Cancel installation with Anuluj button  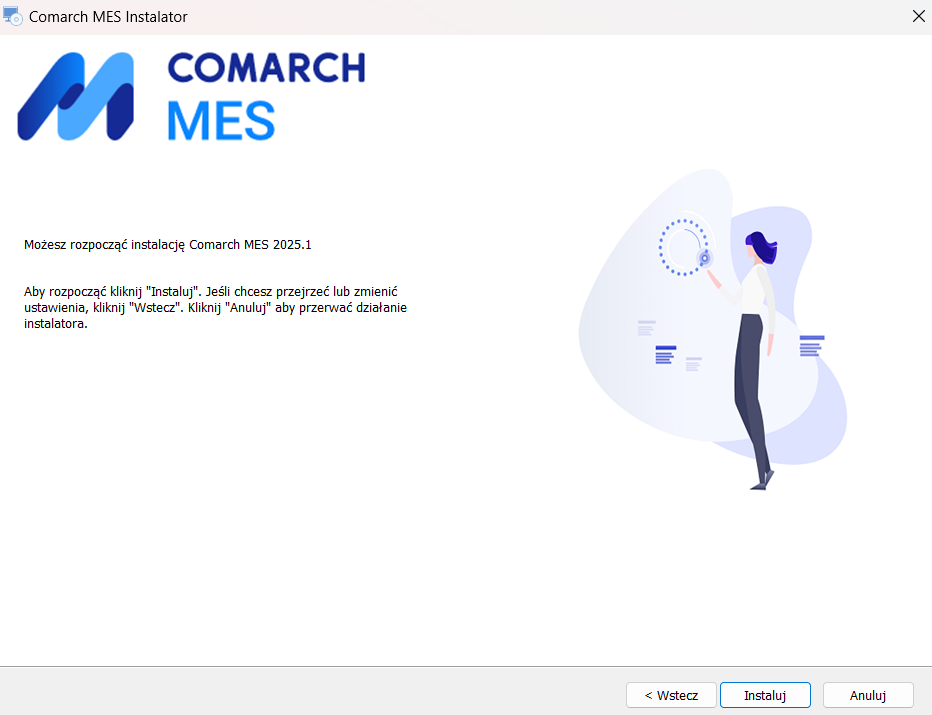pos(868,695)
